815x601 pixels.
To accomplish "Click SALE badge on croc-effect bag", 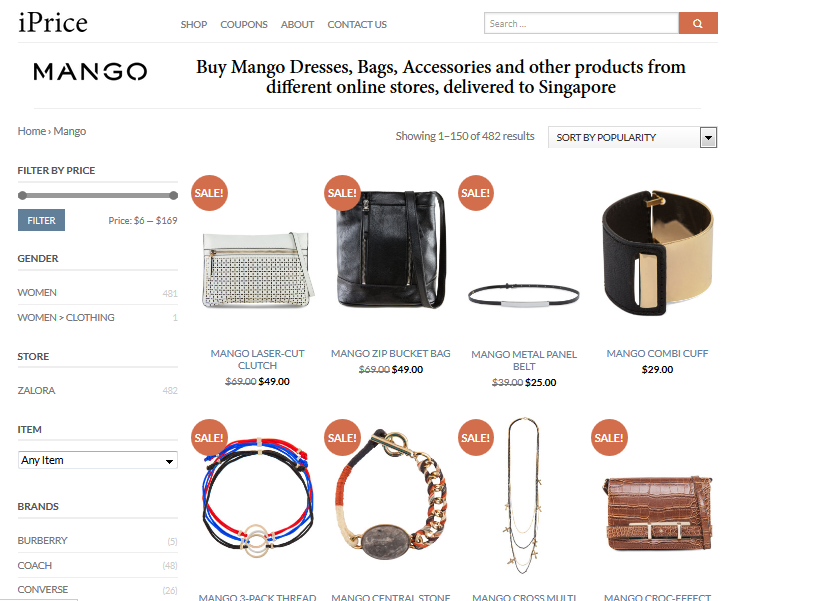I will (609, 438).
